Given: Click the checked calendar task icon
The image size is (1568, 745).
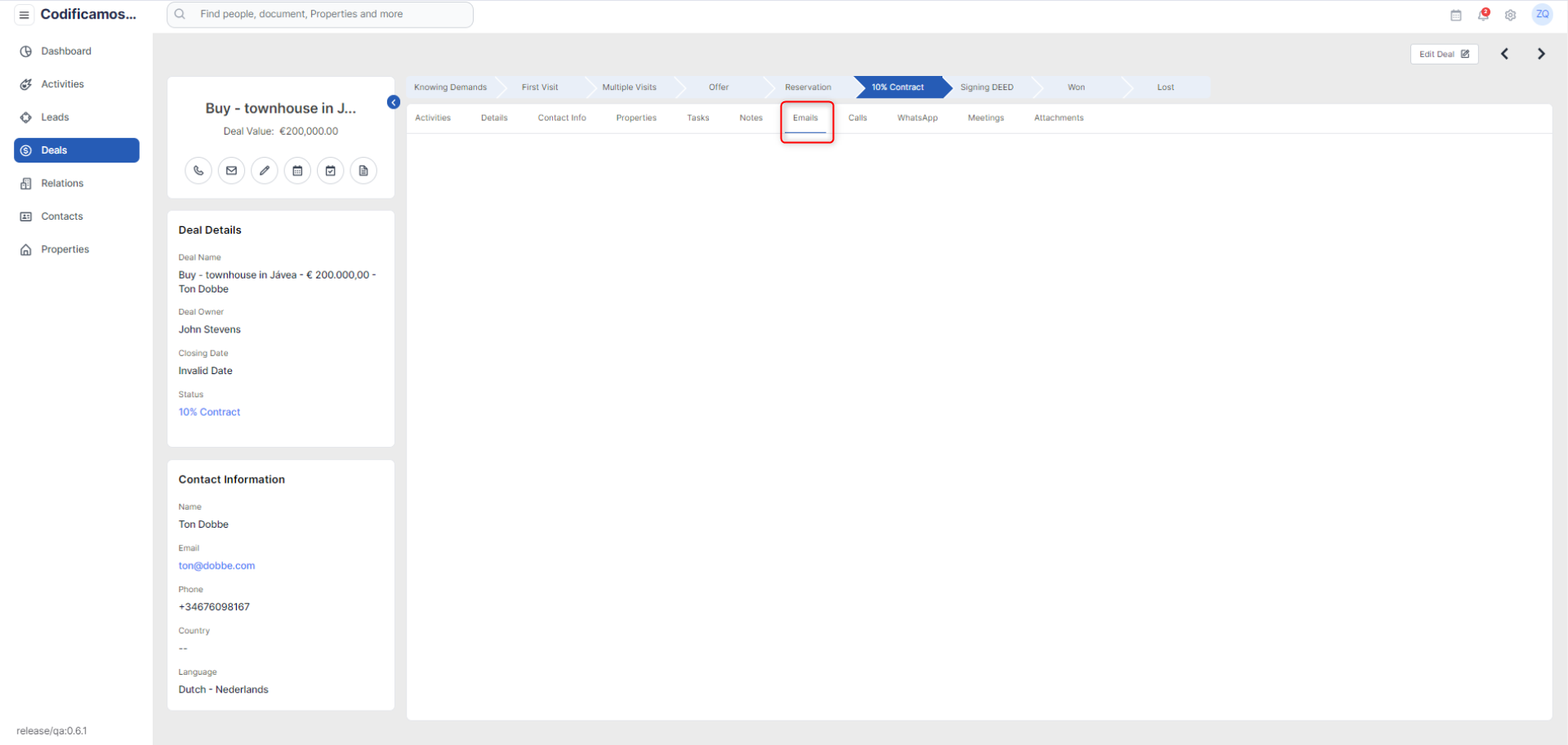Looking at the screenshot, I should click(x=331, y=171).
